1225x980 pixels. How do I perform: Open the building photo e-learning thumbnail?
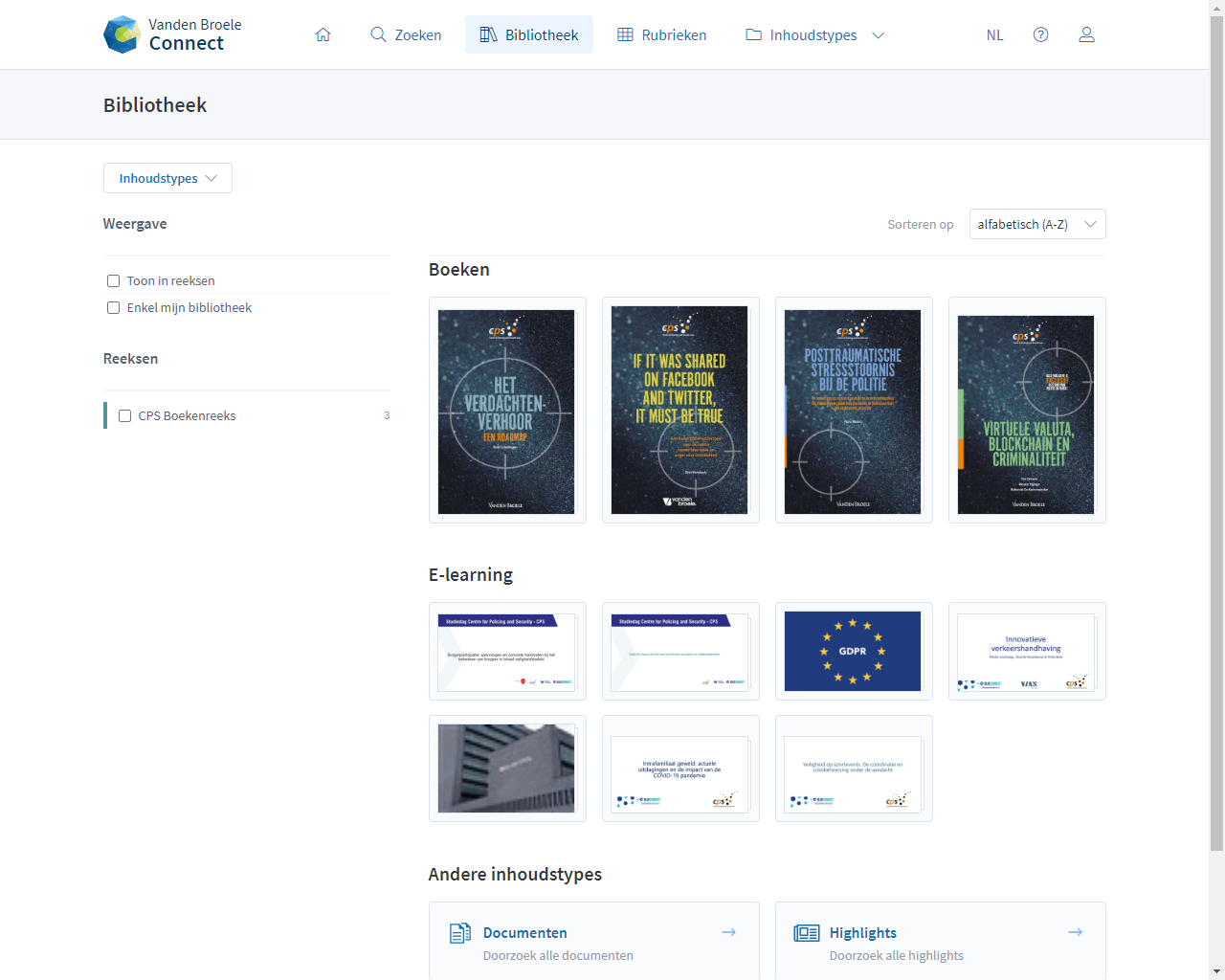click(x=507, y=768)
